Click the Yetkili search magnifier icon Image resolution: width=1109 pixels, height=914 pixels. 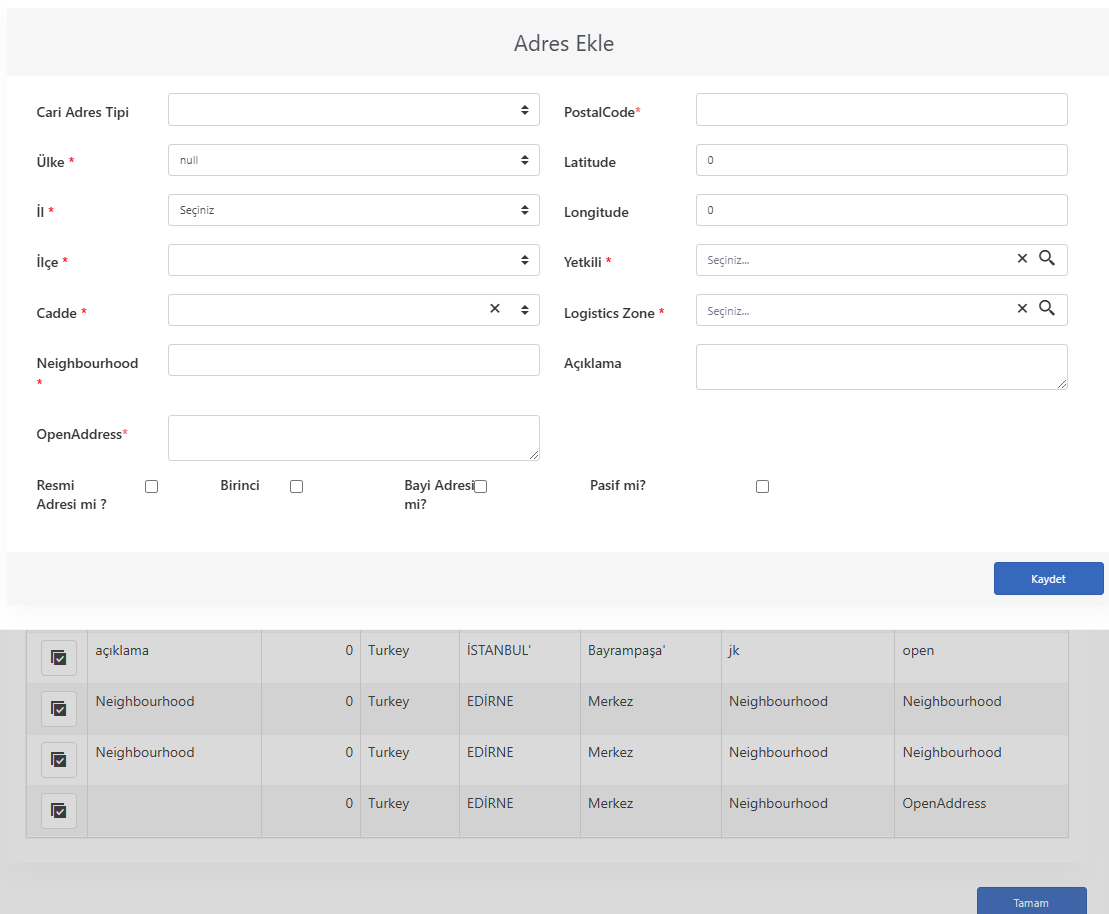[1047, 258]
